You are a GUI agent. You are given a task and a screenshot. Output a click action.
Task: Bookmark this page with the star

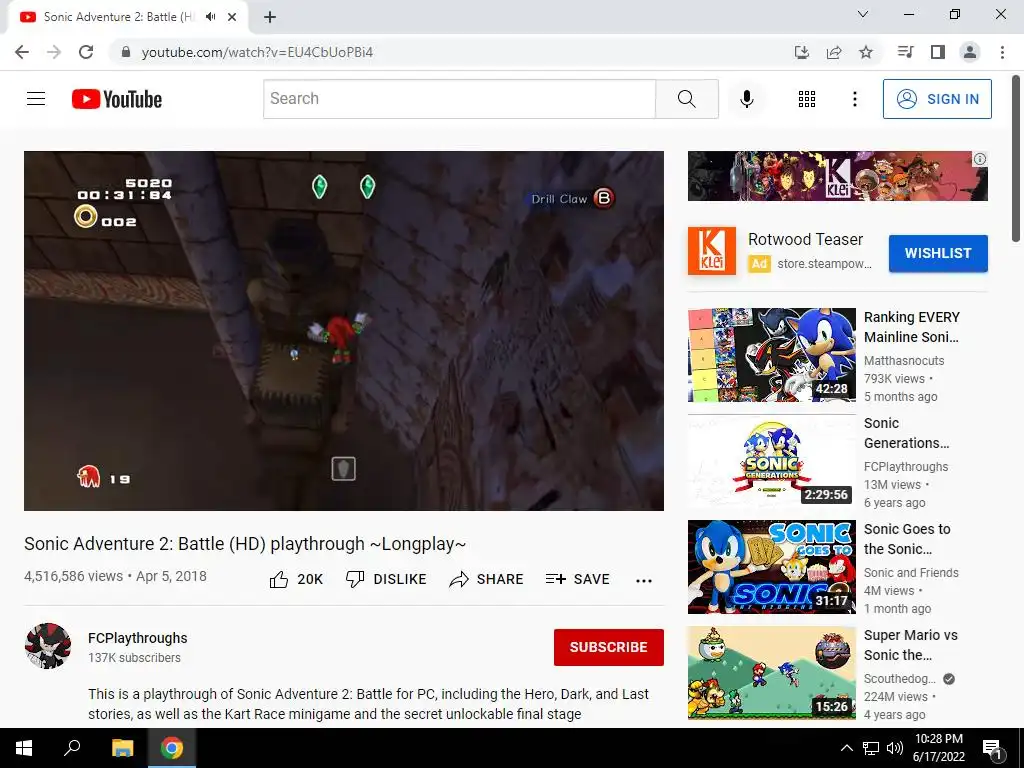(866, 52)
